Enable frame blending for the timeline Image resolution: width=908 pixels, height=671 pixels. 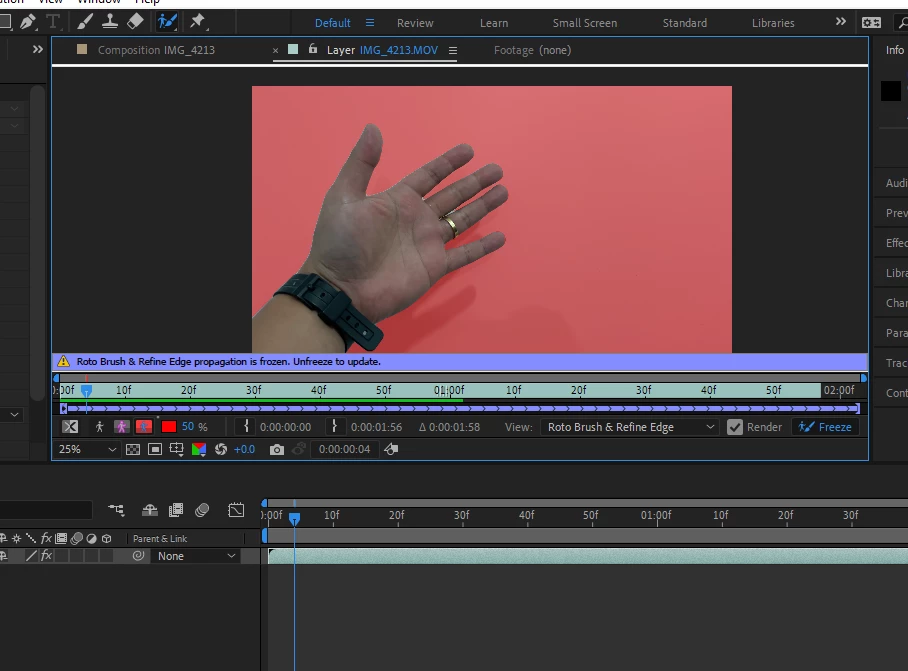click(x=175, y=510)
